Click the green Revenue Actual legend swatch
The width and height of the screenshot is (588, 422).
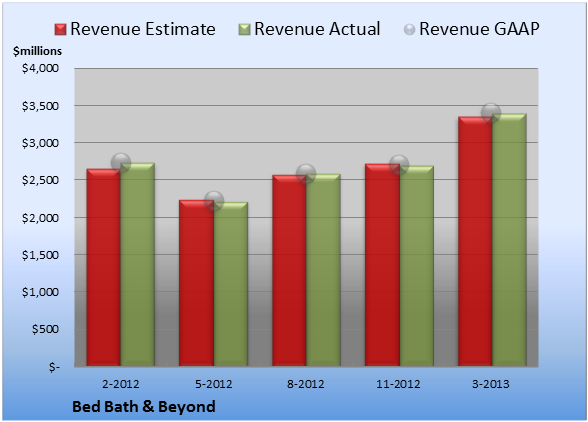(244, 30)
